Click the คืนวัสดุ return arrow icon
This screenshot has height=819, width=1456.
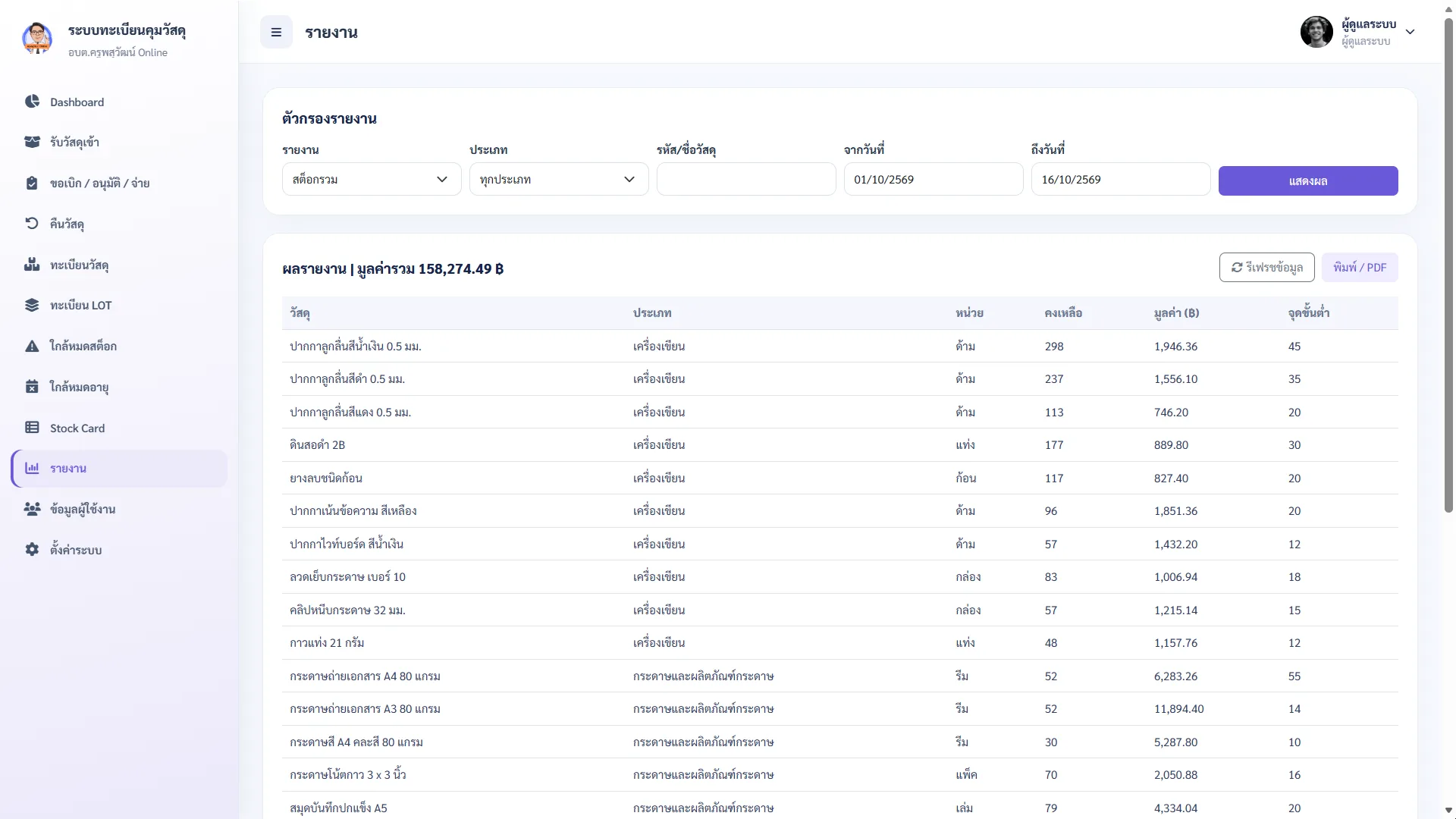[32, 223]
